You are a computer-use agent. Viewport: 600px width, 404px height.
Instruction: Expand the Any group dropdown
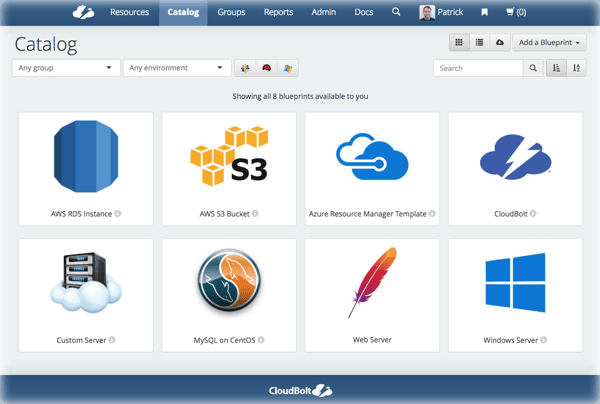66,68
